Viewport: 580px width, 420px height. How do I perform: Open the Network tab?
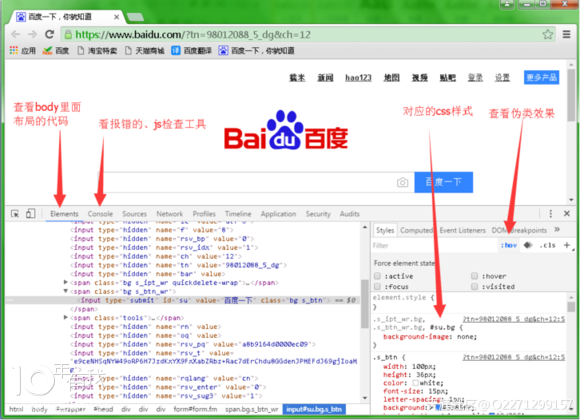coord(169,214)
